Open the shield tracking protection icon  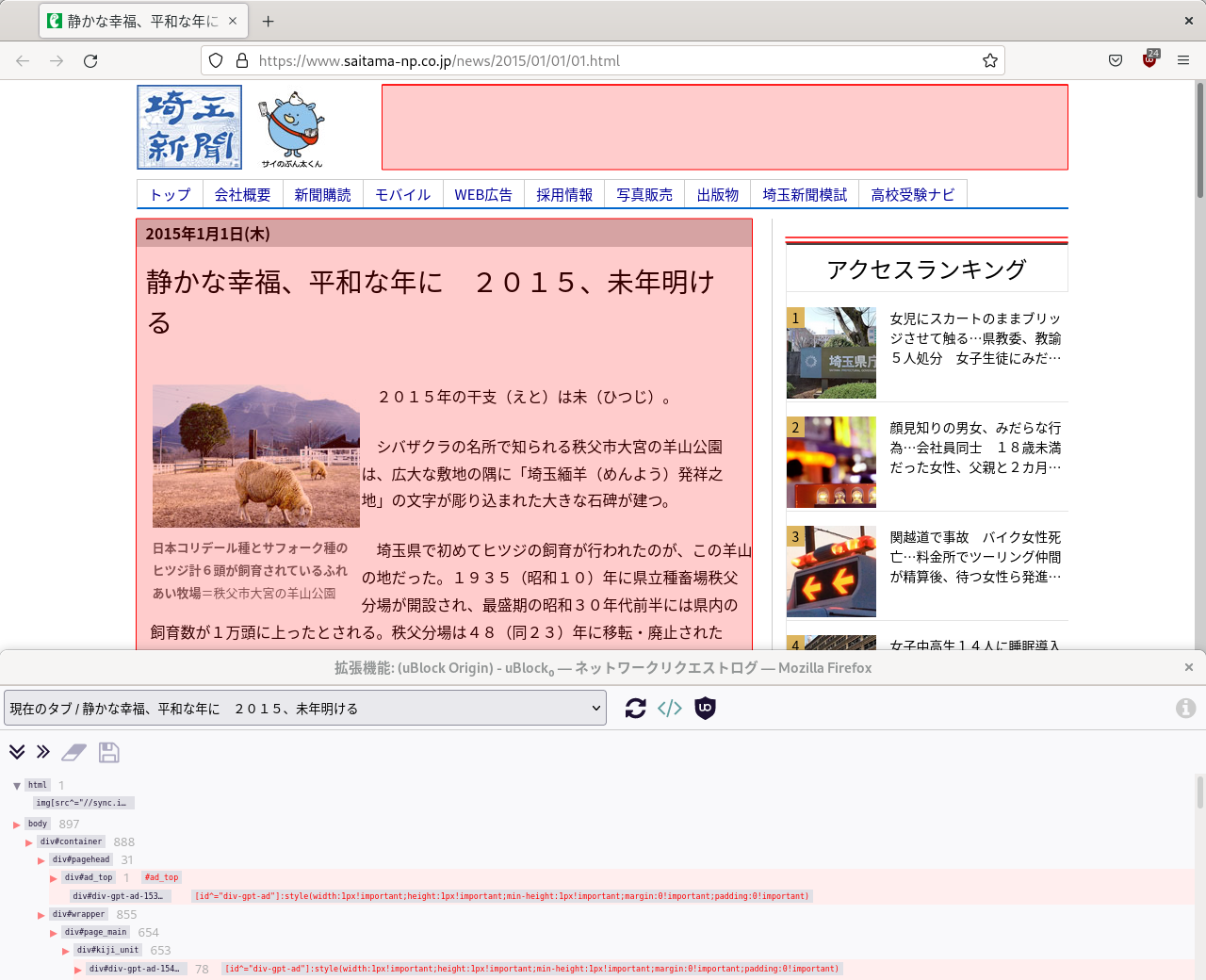(216, 60)
